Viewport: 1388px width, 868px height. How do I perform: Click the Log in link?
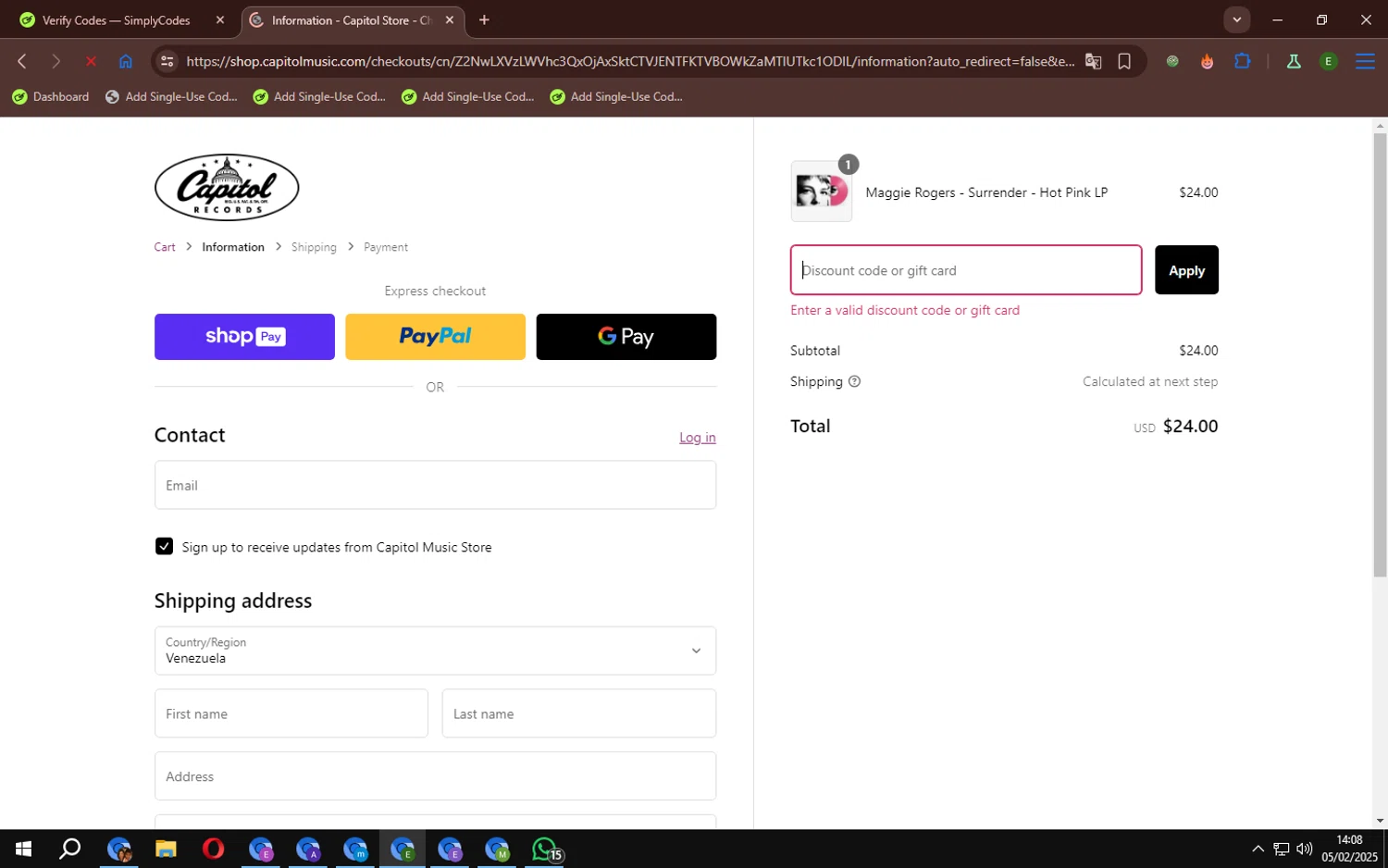[698, 438]
